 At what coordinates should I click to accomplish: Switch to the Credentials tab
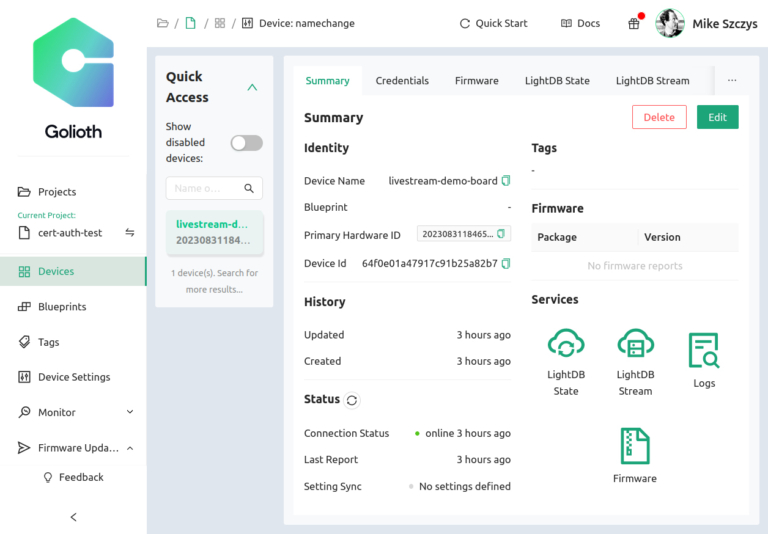tap(402, 80)
